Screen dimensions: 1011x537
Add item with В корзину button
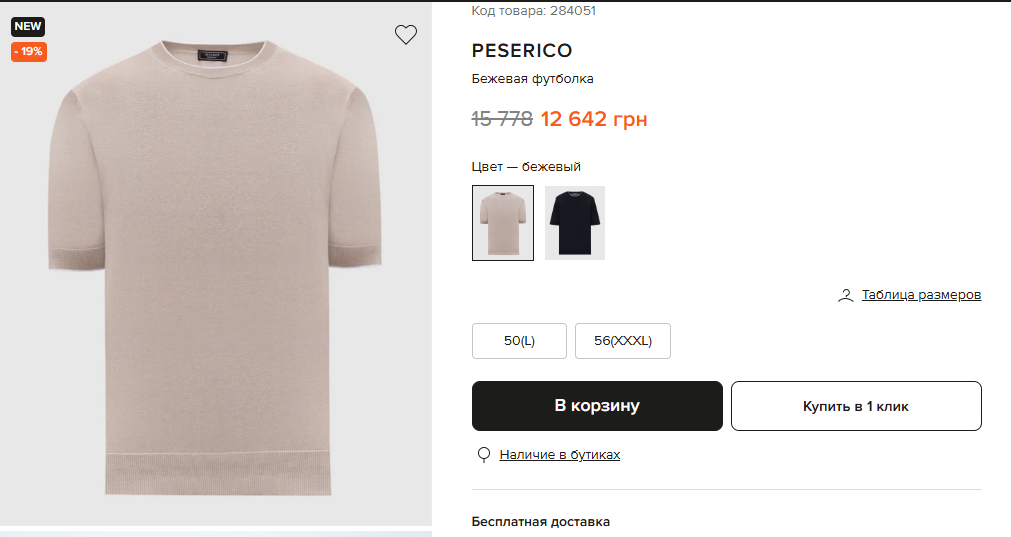(x=597, y=406)
